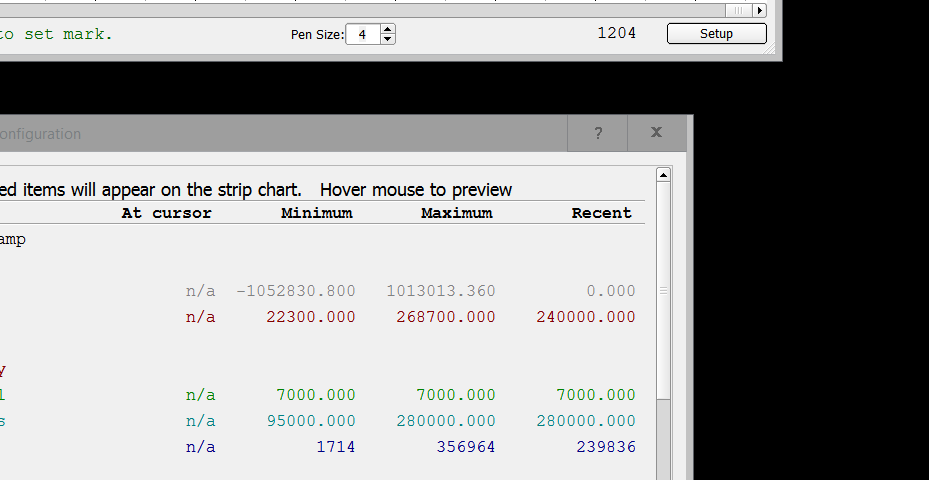Click the minimum value 95000.000

(310, 421)
